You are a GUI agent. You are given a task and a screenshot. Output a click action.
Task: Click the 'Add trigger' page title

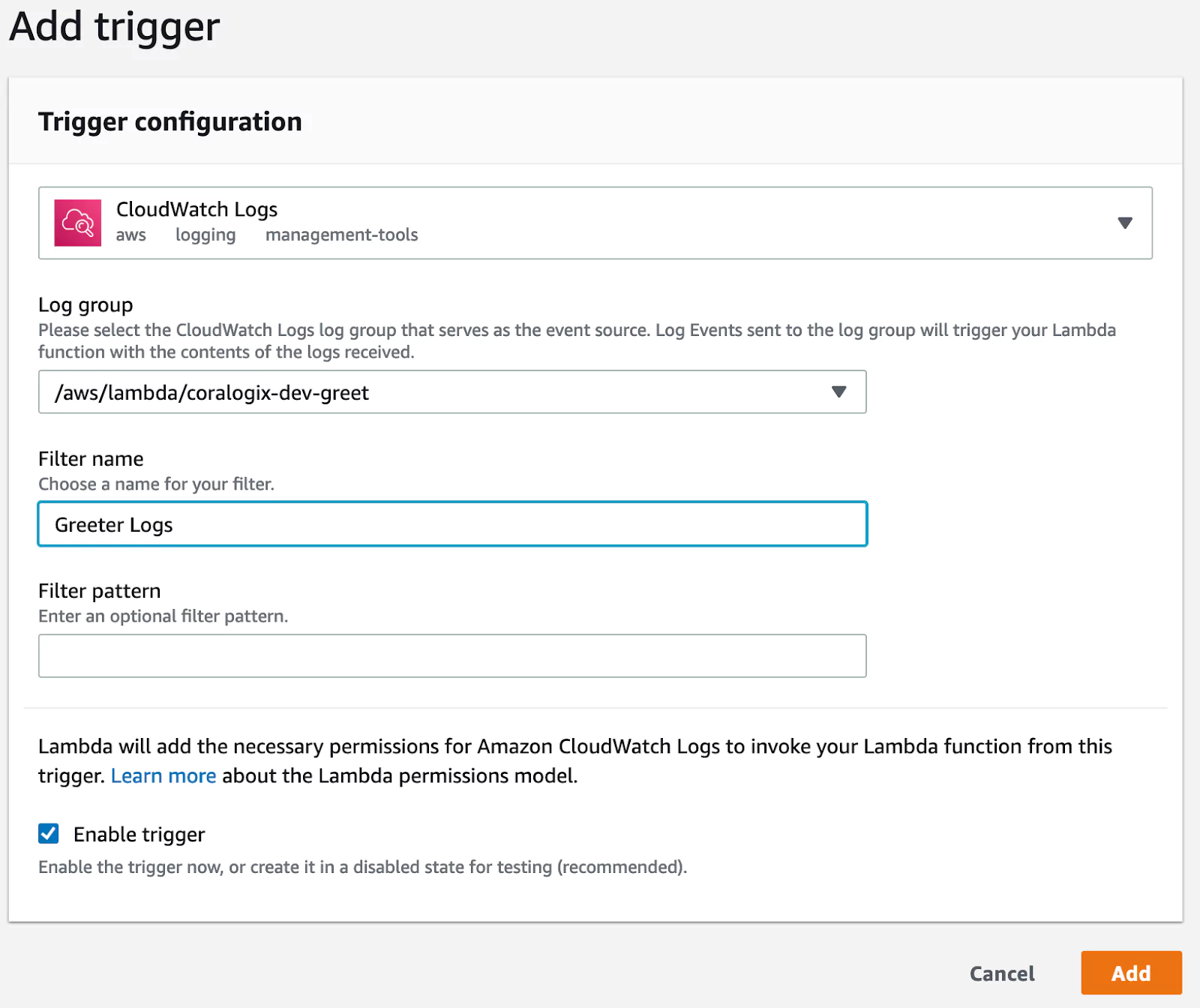click(x=115, y=27)
